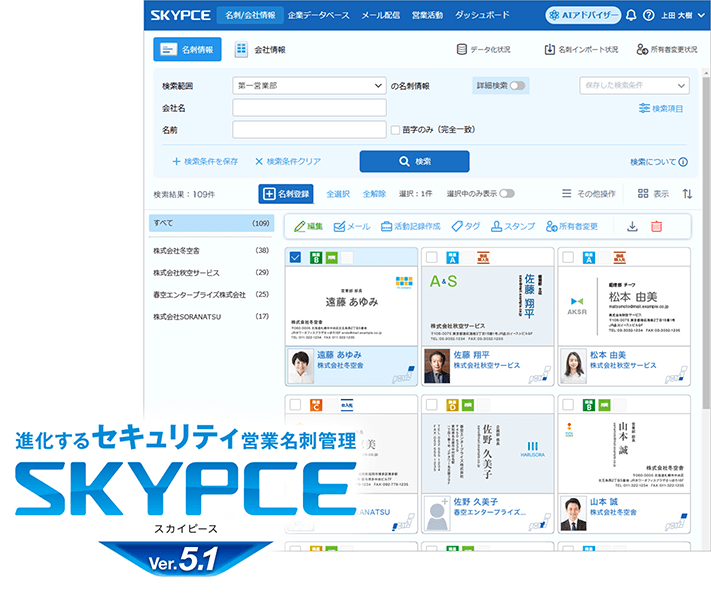View データ化状況 status
This screenshot has height=593, width=711.
[483, 49]
